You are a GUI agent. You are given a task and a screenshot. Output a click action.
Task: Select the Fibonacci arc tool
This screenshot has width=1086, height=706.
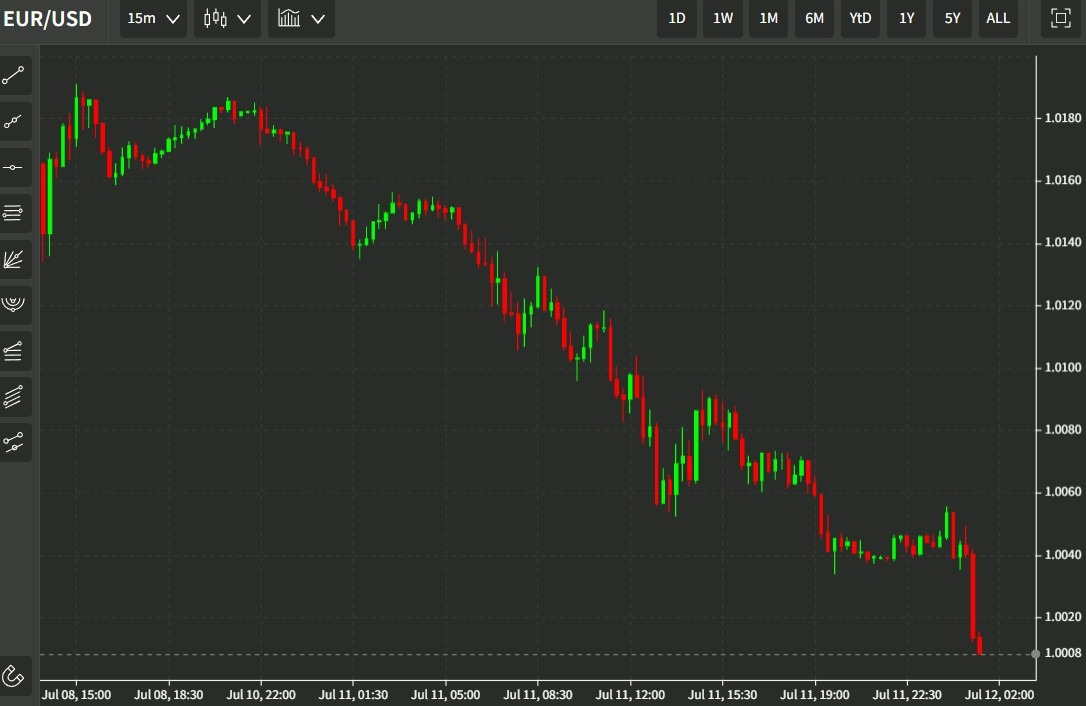[x=13, y=305]
